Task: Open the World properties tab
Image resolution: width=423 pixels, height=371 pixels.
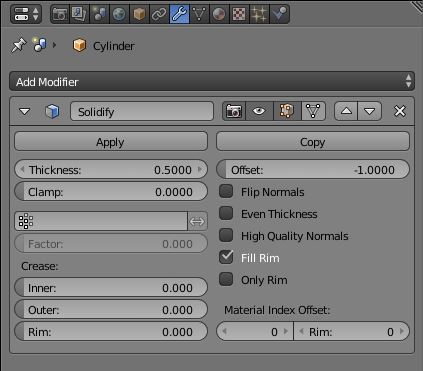Action: pos(119,14)
